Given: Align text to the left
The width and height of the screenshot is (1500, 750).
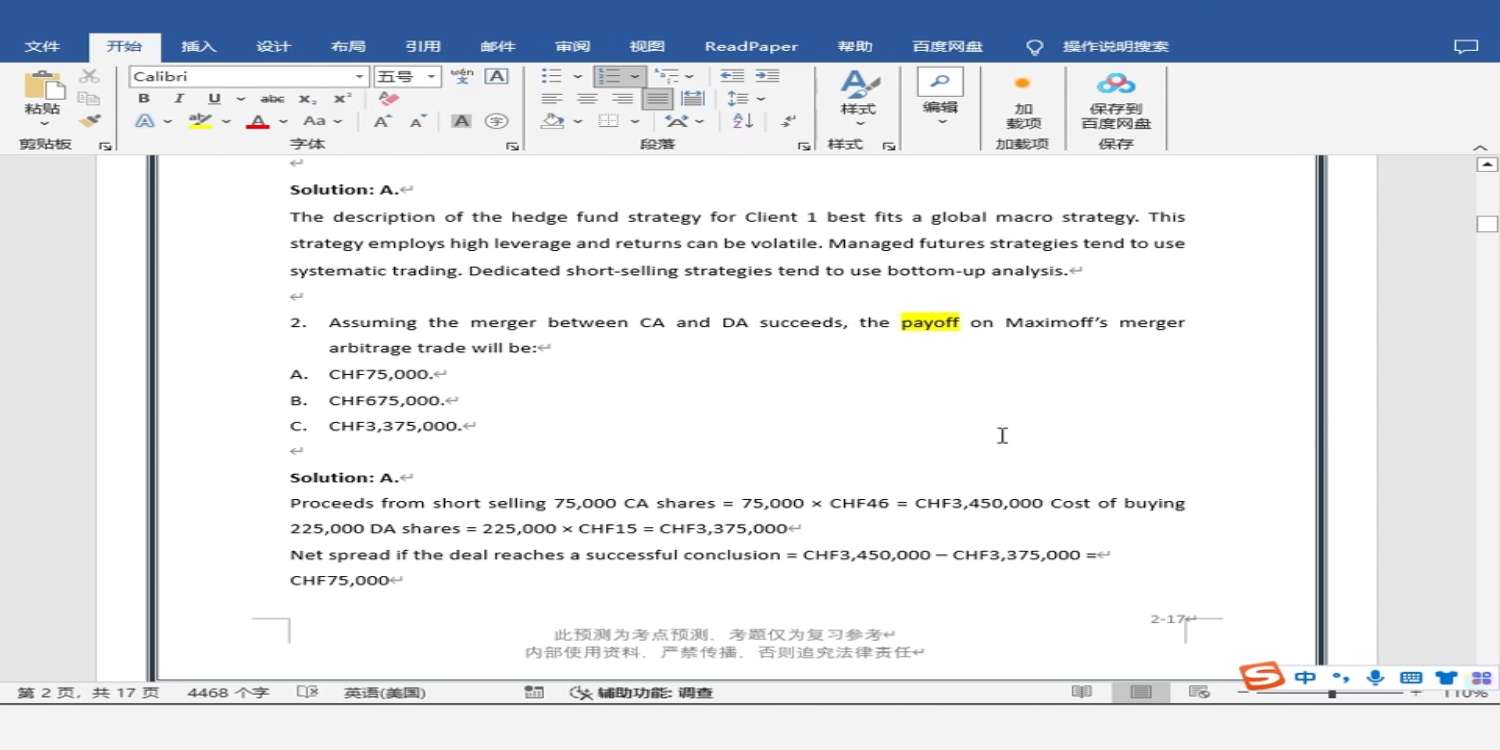Looking at the screenshot, I should click(x=551, y=99).
